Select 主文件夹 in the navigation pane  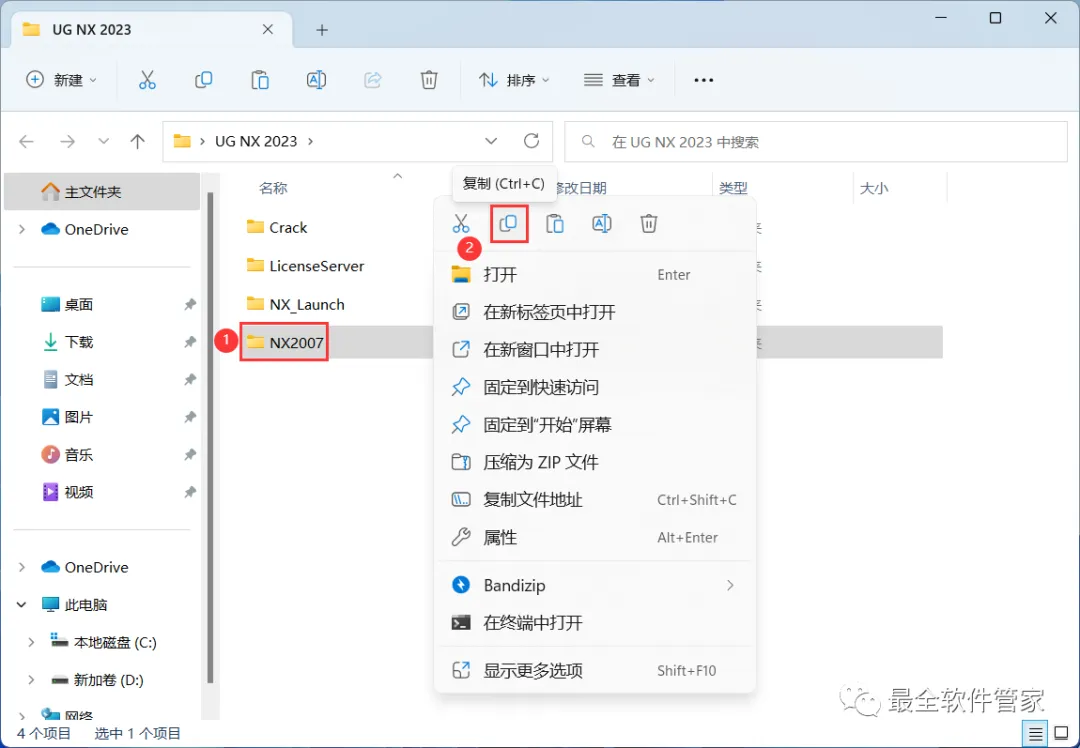[102, 191]
